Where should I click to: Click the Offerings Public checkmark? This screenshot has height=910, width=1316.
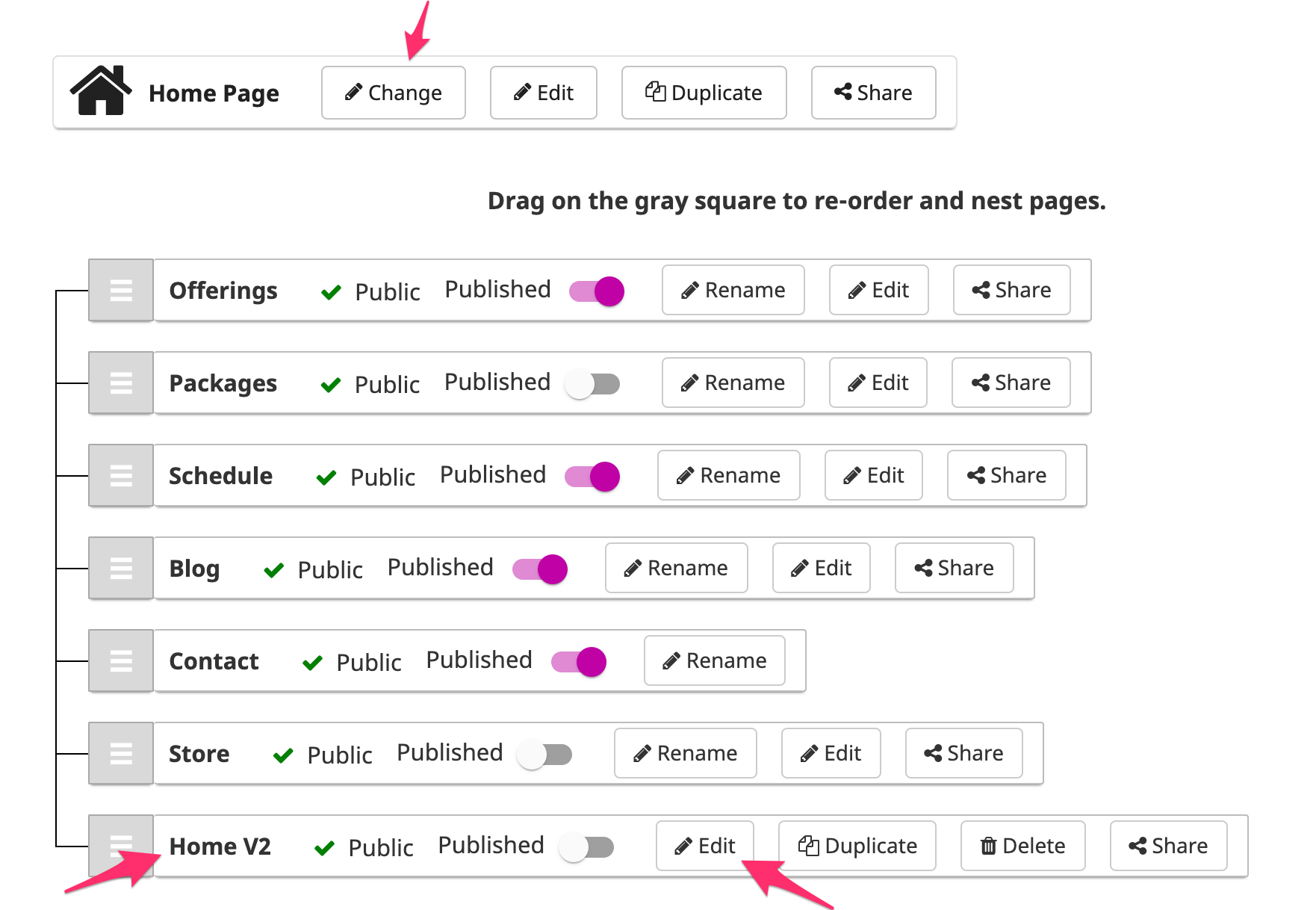pyautogui.click(x=331, y=292)
